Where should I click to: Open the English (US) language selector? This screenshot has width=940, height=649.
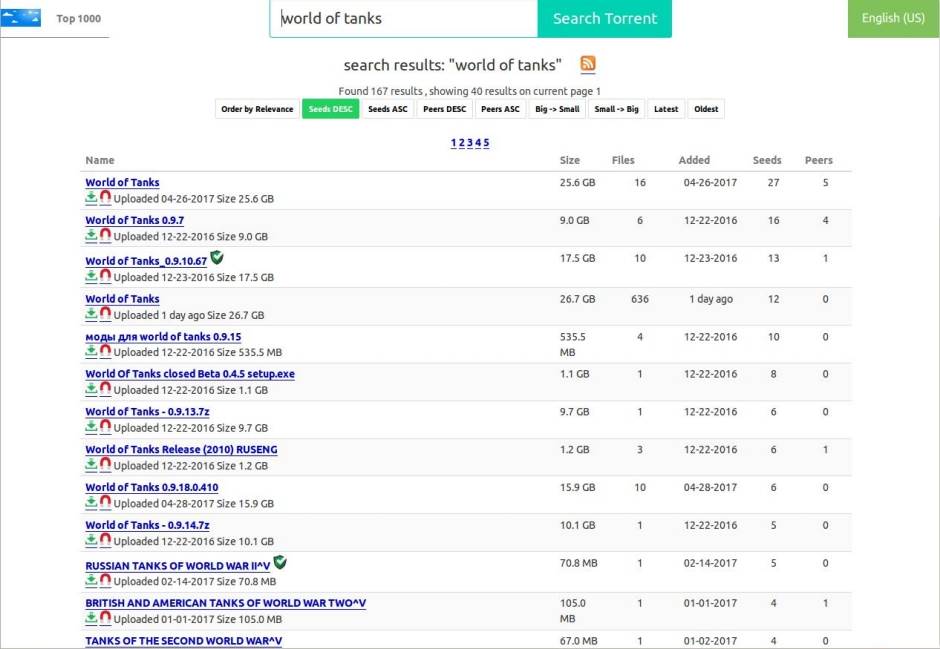click(x=891, y=18)
